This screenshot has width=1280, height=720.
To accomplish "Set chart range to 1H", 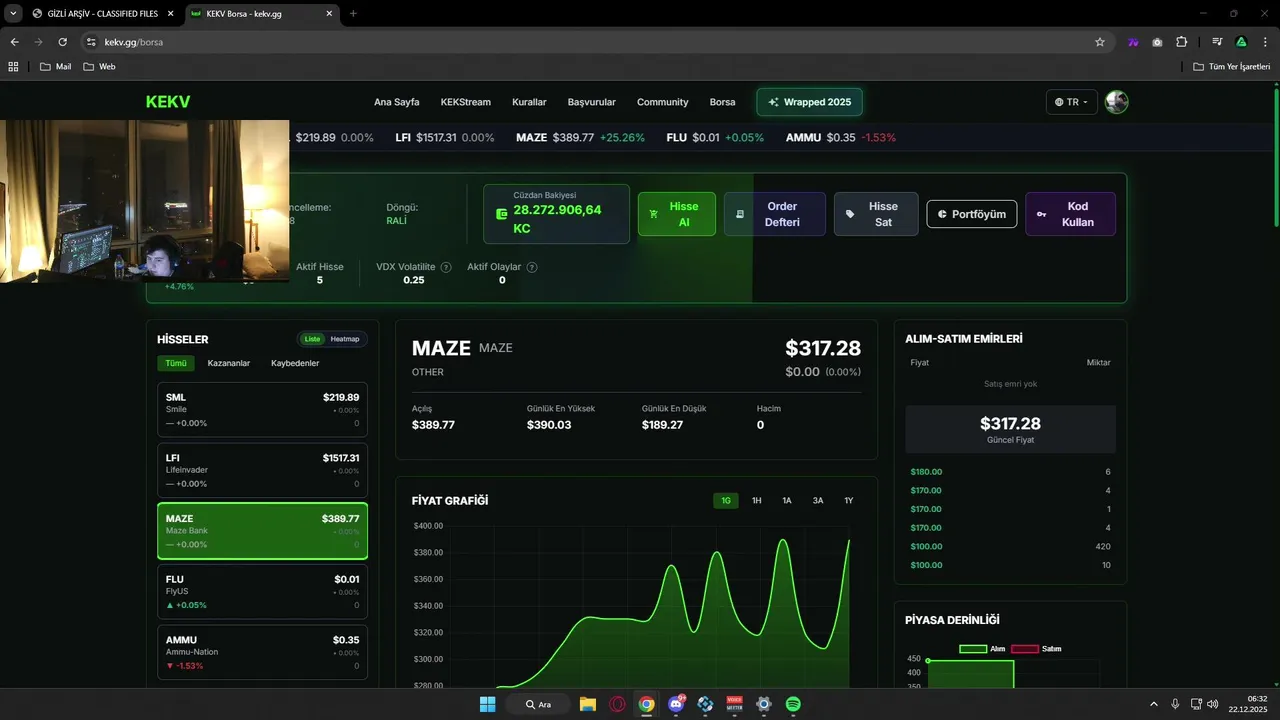I will pos(757,500).
